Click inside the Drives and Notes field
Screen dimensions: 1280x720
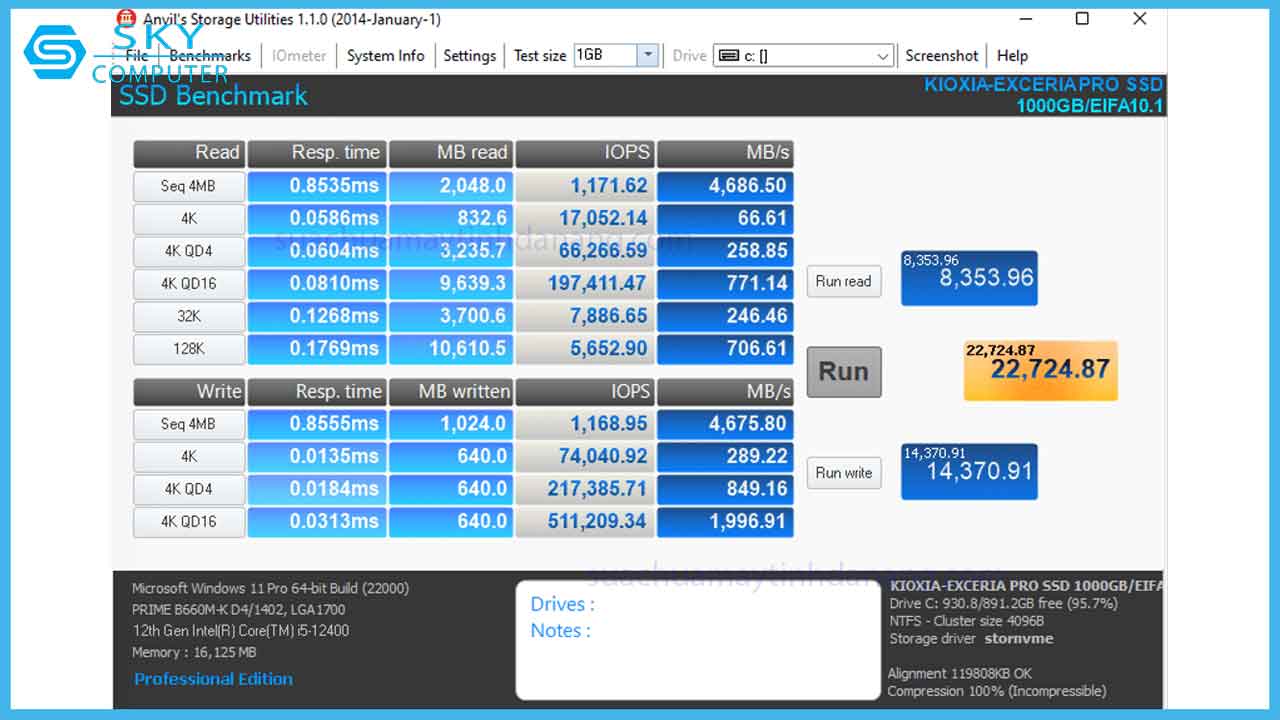698,640
